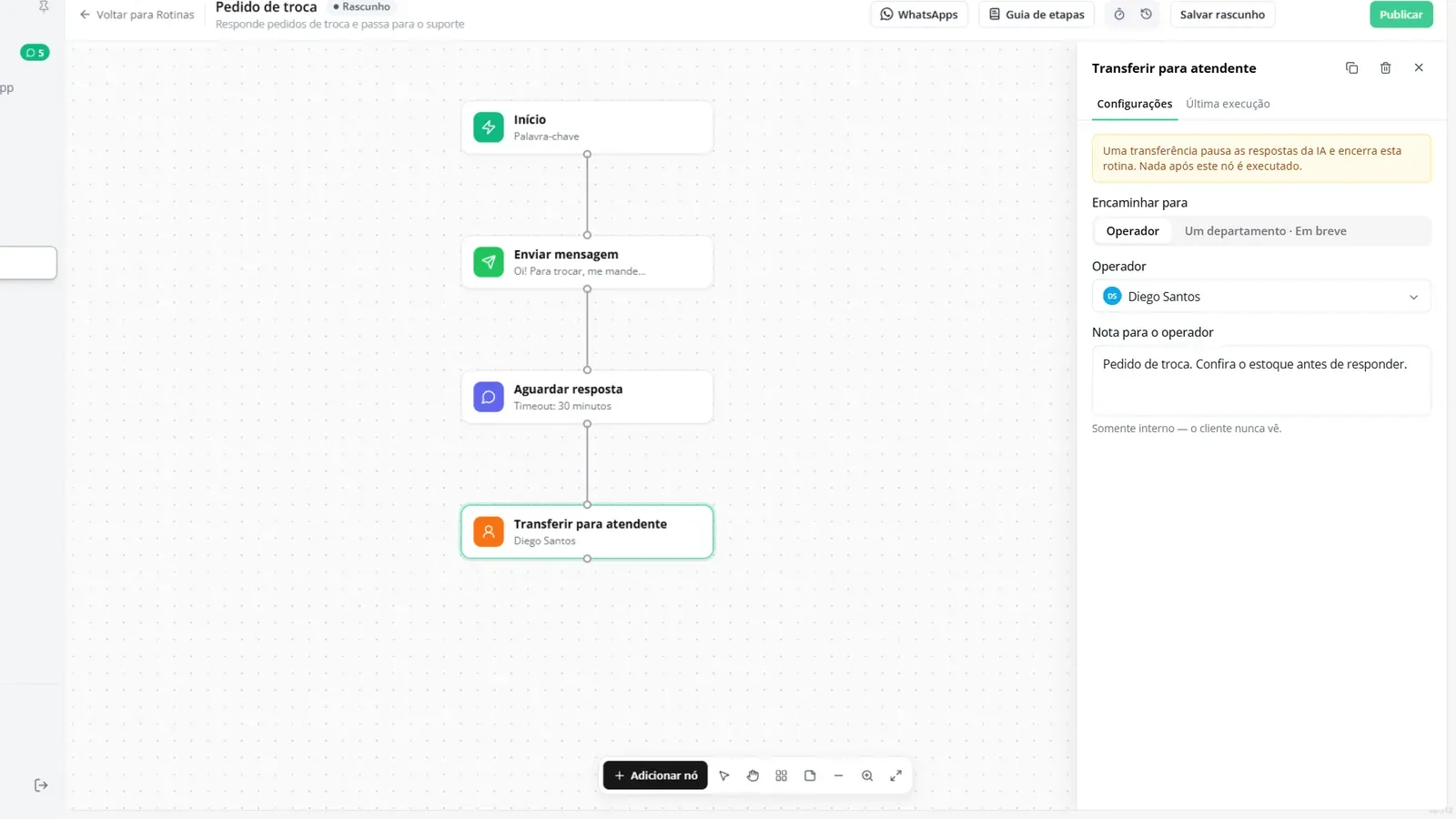1456x819 pixels.
Task: Select the Início node lightning icon
Action: (489, 127)
